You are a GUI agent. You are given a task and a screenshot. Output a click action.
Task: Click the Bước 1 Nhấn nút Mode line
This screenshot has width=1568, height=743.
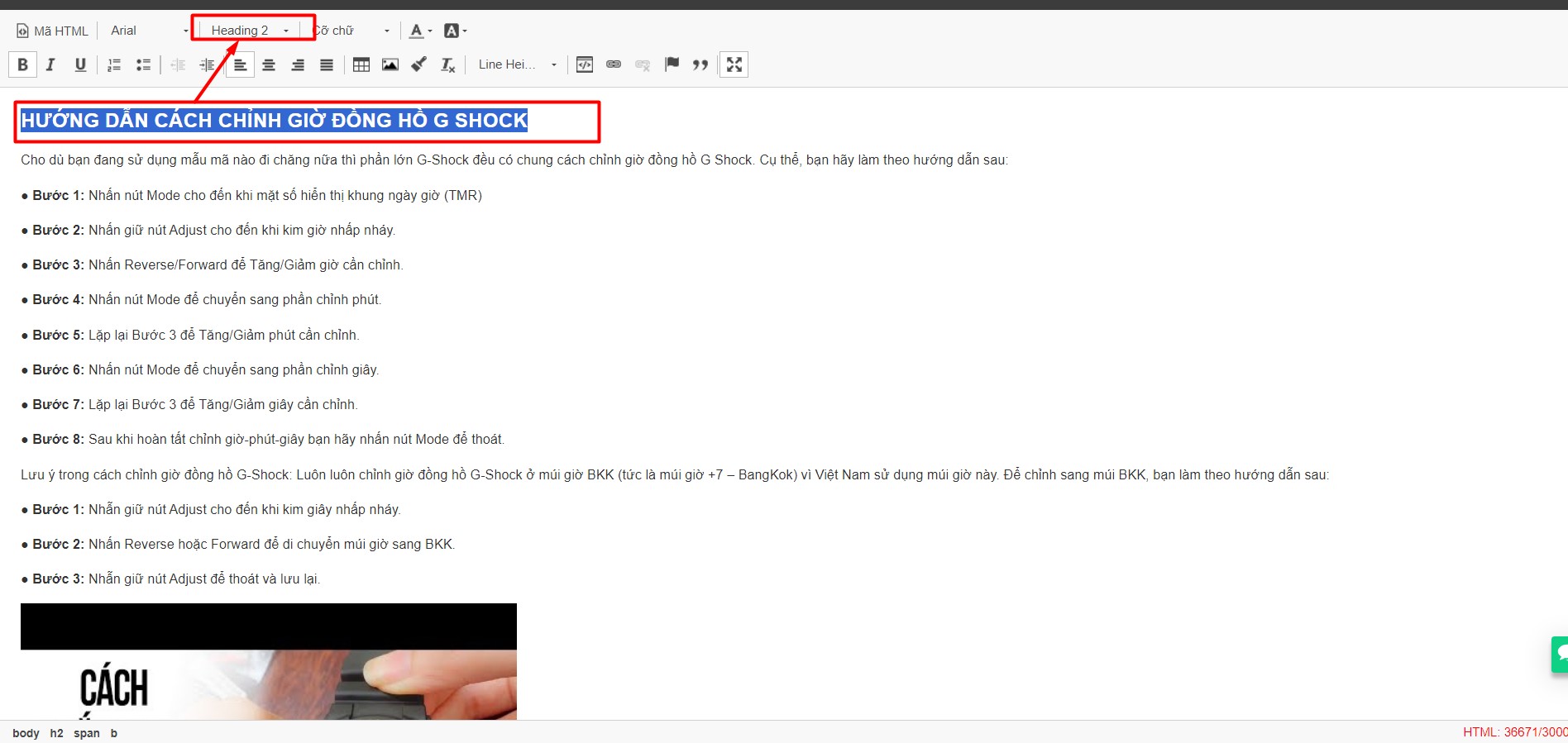[x=251, y=195]
